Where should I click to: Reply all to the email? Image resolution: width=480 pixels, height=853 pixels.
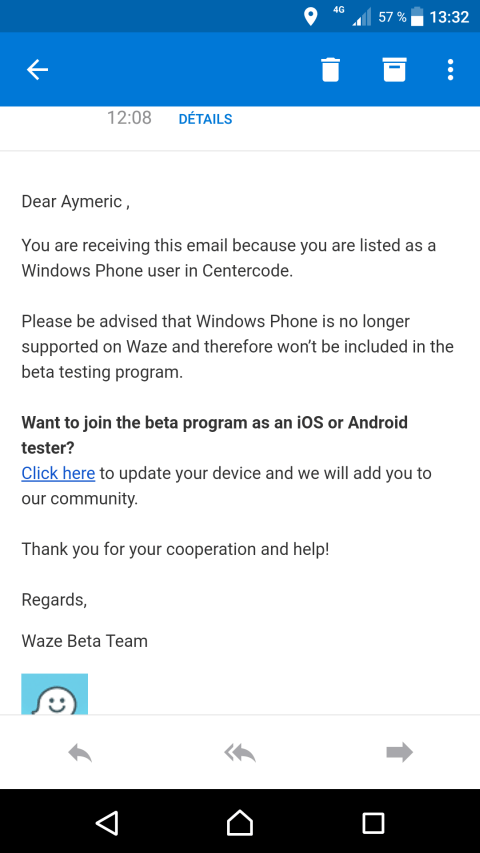240,753
